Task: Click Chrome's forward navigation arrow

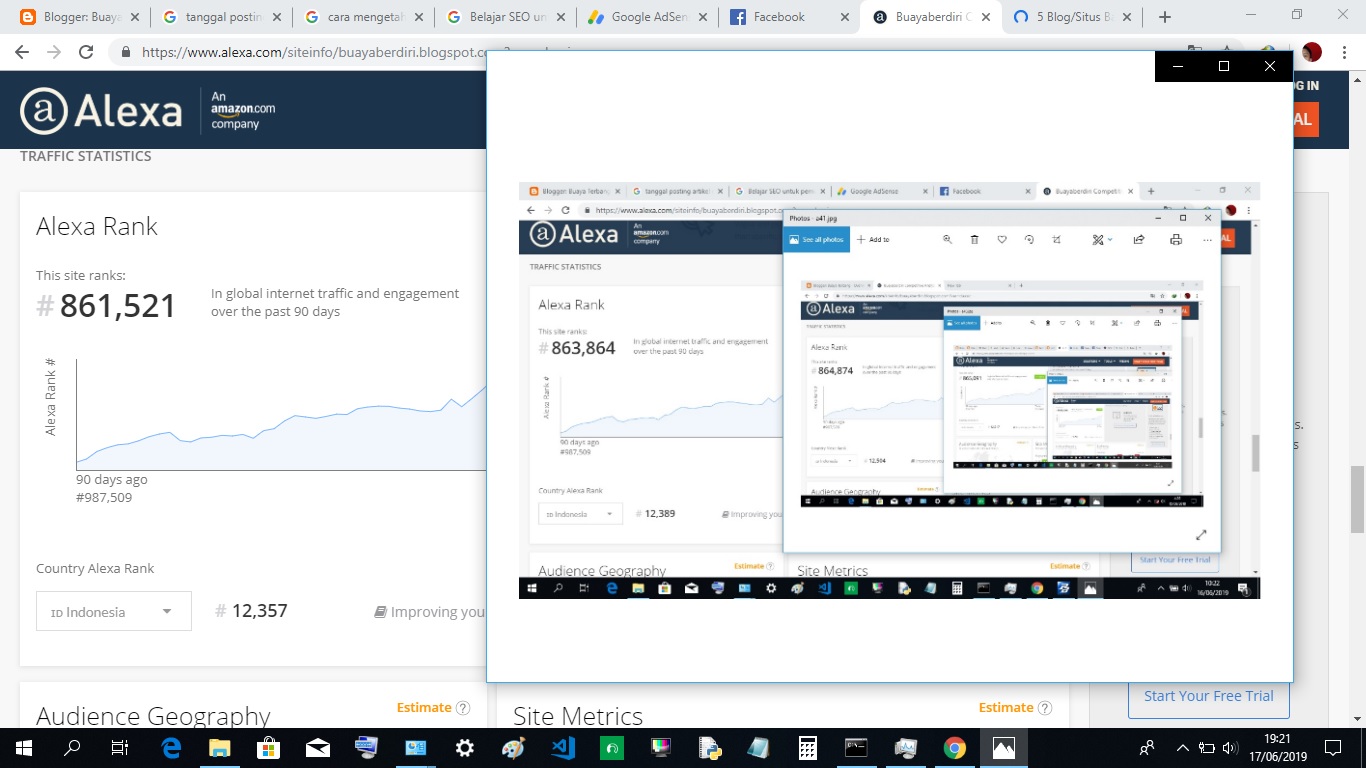Action: coord(52,53)
